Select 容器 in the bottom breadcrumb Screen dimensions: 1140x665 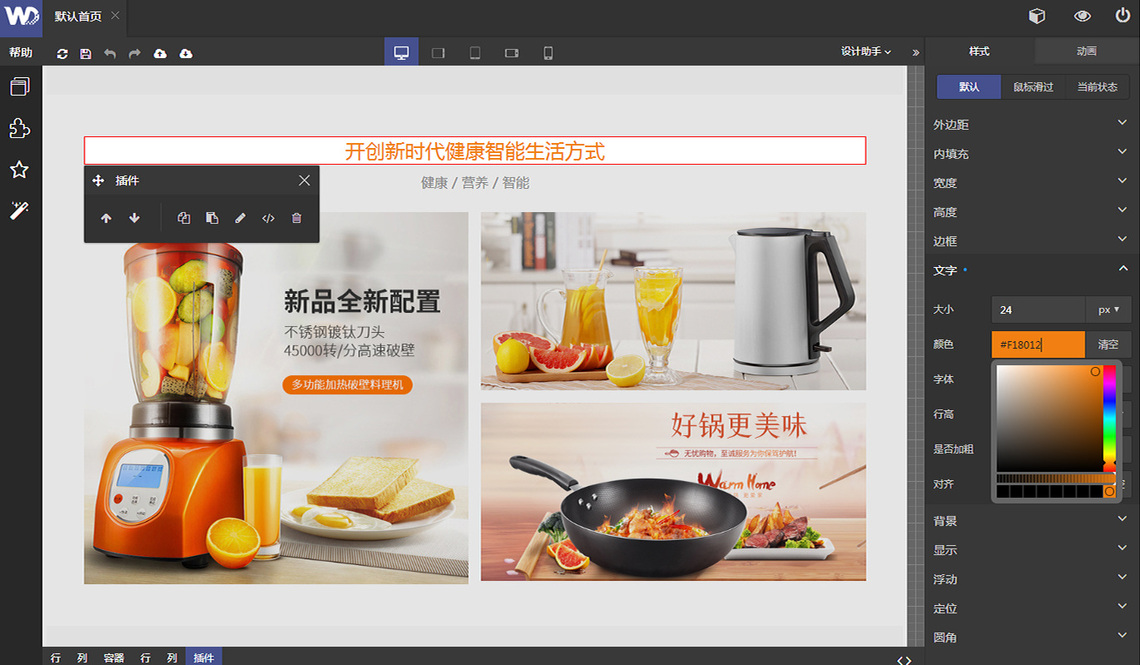(x=114, y=657)
